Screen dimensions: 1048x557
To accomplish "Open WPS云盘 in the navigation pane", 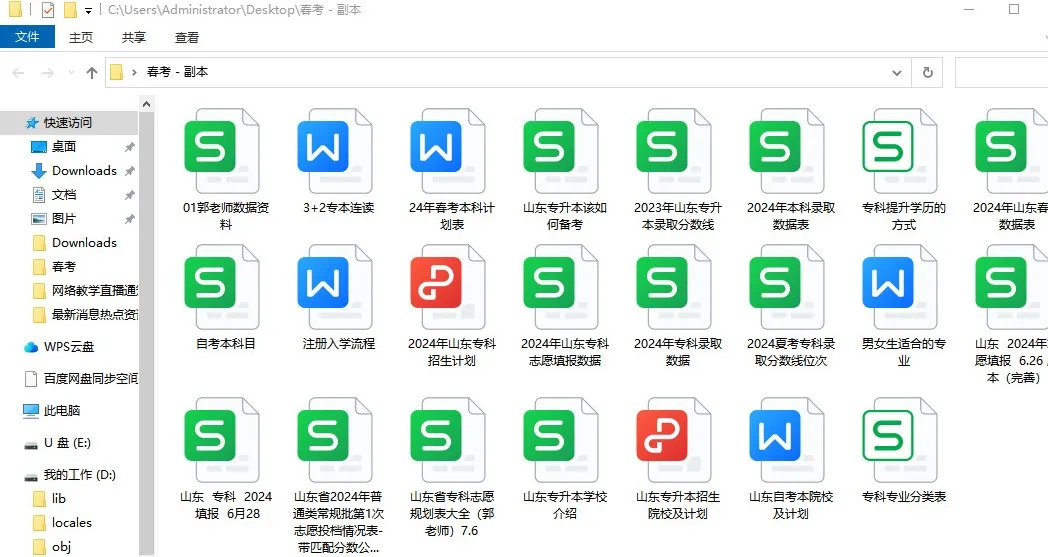I will point(70,346).
